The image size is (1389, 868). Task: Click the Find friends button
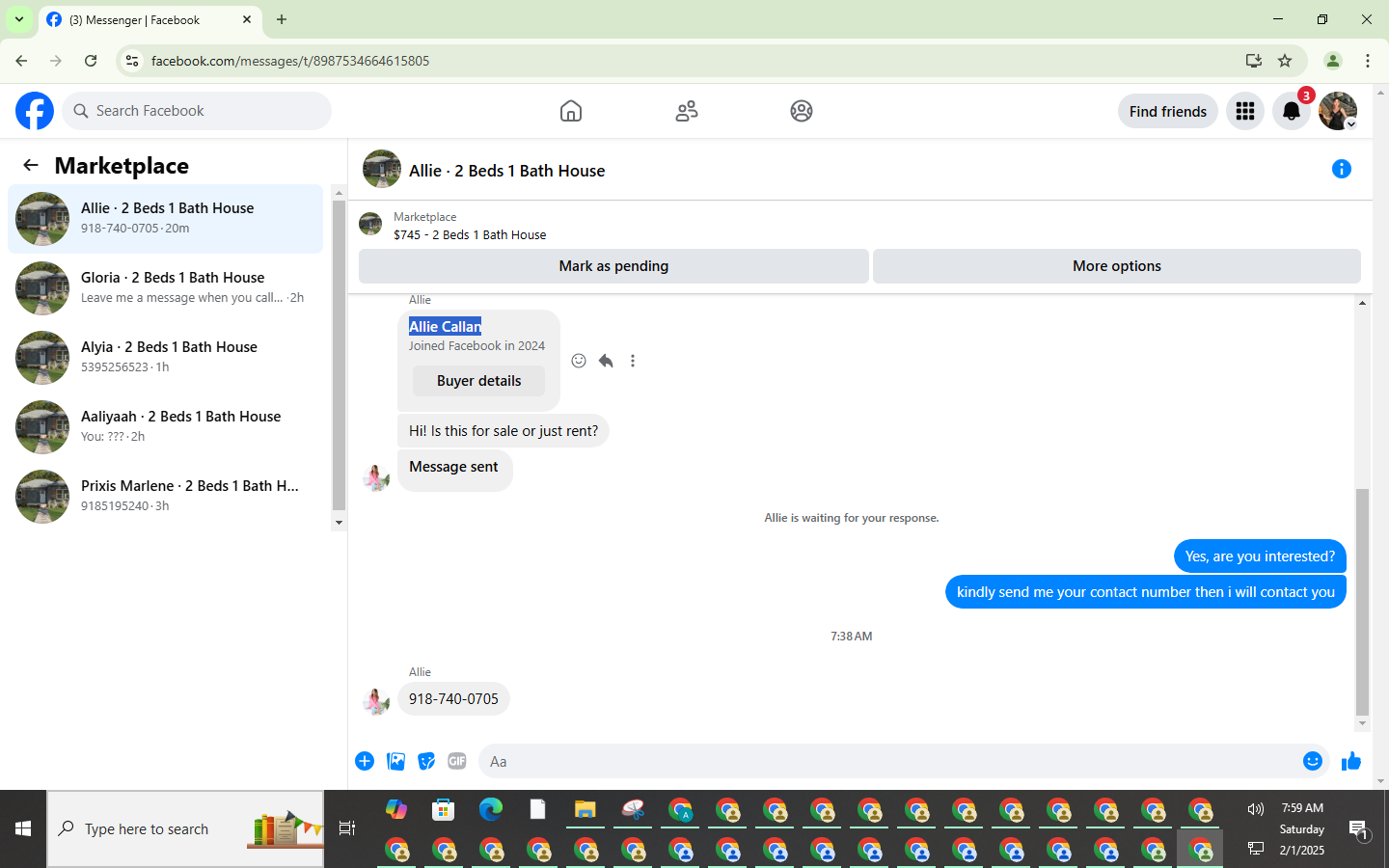point(1168,111)
